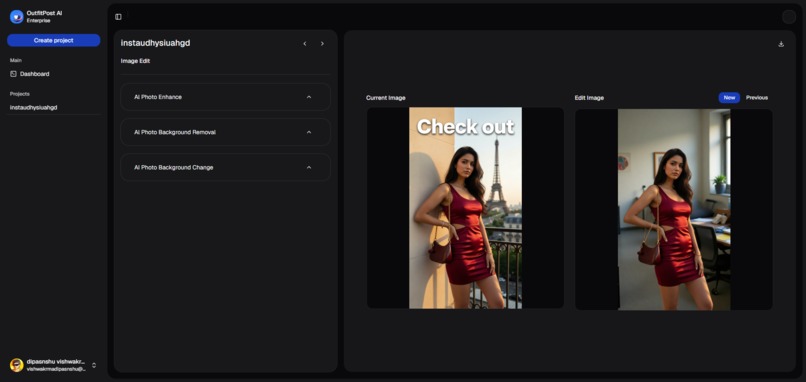Expand AI Photo Background Removal section
Image resolution: width=806 pixels, height=382 pixels.
pos(226,132)
